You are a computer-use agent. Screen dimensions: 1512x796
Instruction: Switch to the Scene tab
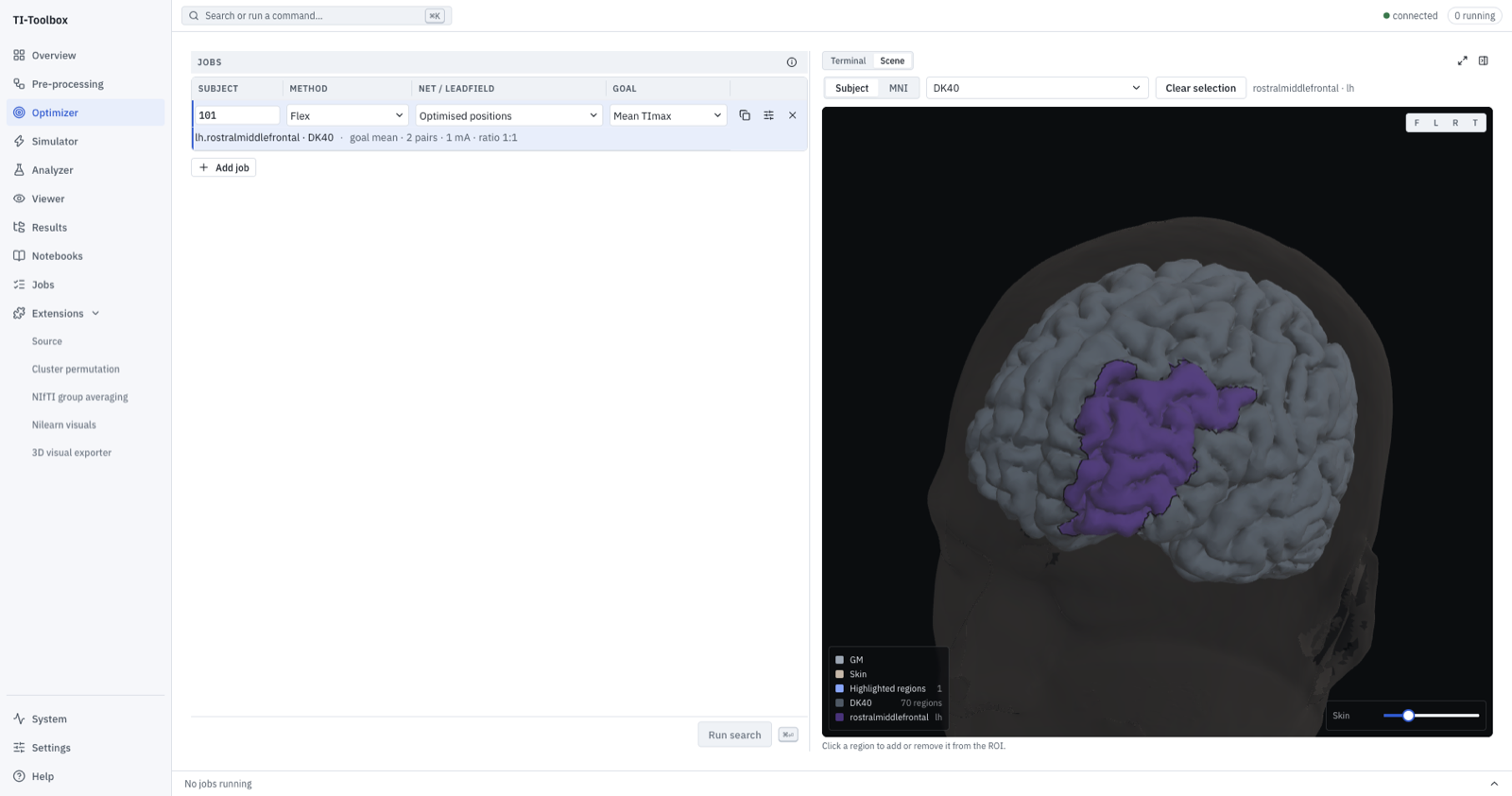pos(892,61)
